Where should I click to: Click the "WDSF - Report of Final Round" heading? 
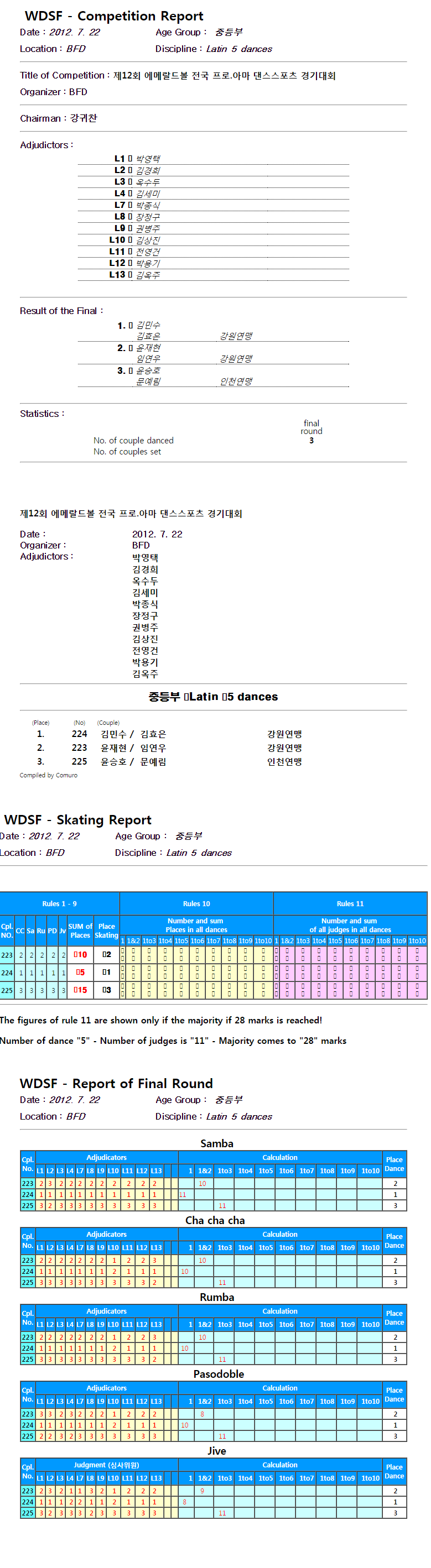coord(116,1084)
